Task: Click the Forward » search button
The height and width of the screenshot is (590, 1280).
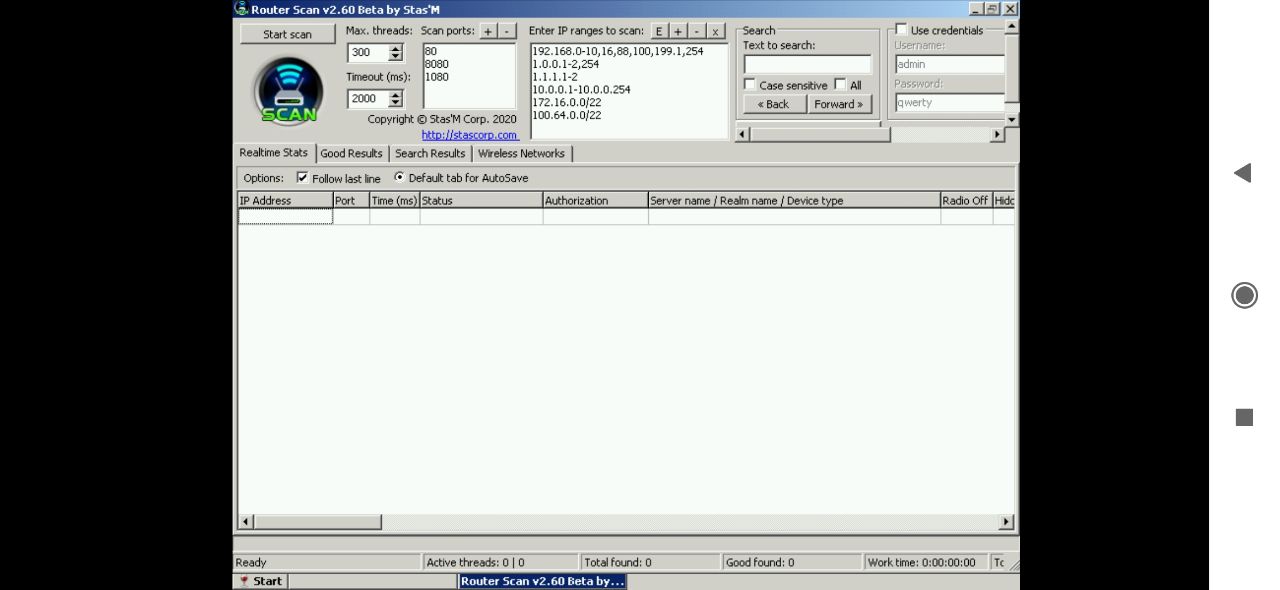Action: pos(839,104)
